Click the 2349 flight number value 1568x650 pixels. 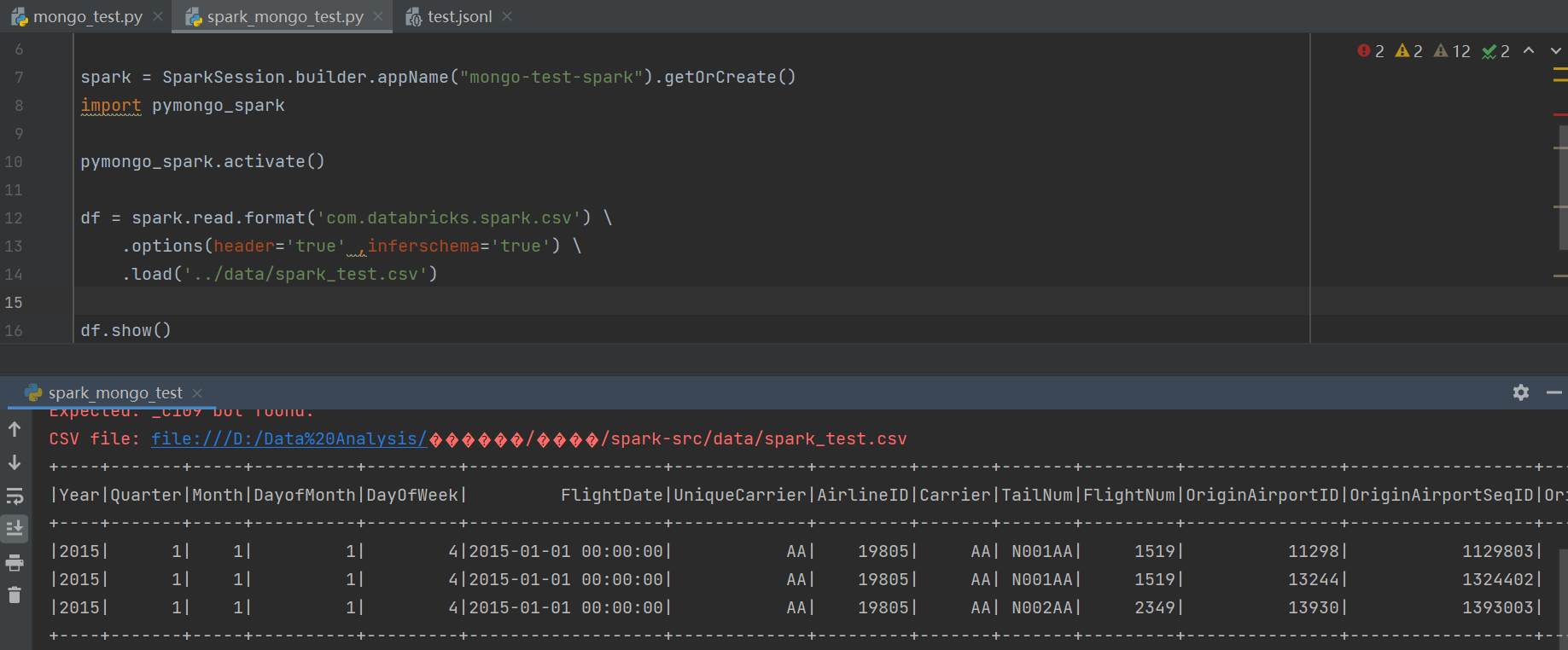[x=1155, y=607]
